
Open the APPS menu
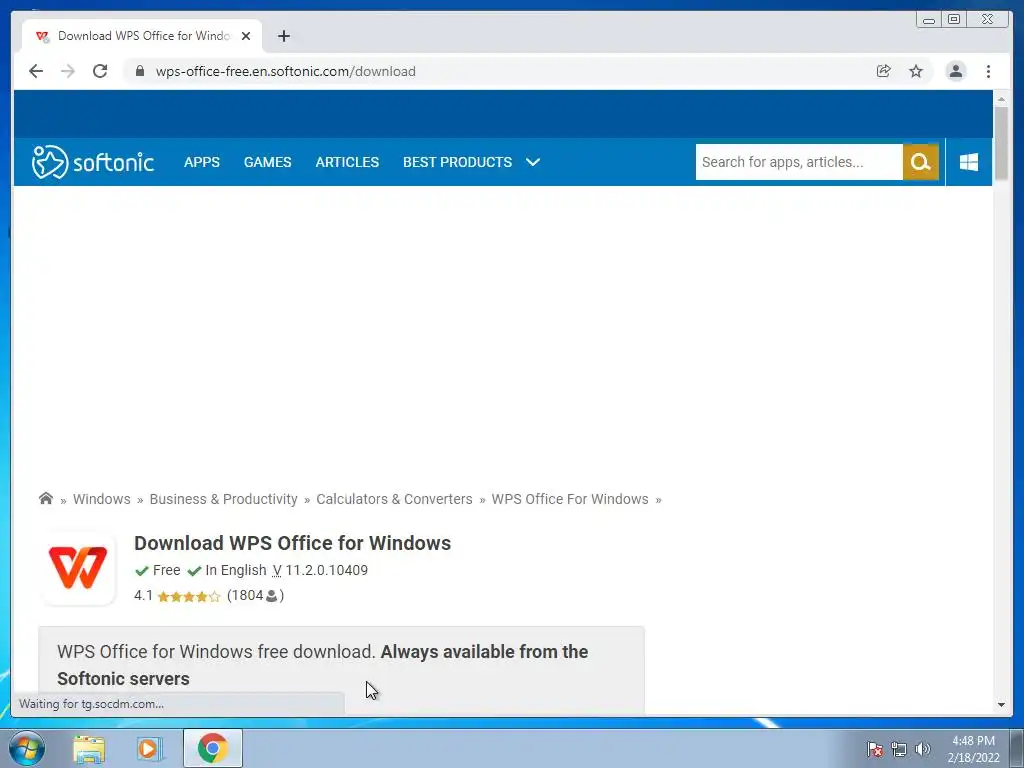[x=202, y=162]
